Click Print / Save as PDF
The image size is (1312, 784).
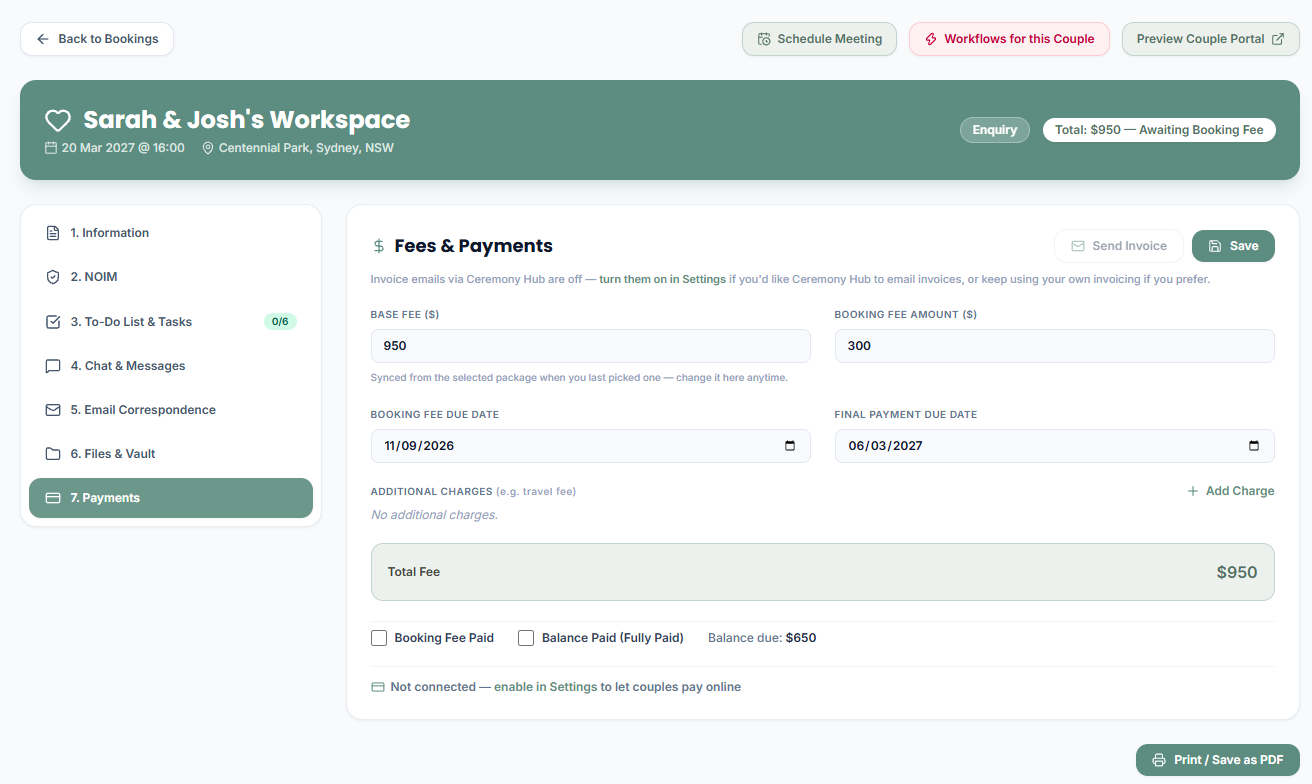1218,760
